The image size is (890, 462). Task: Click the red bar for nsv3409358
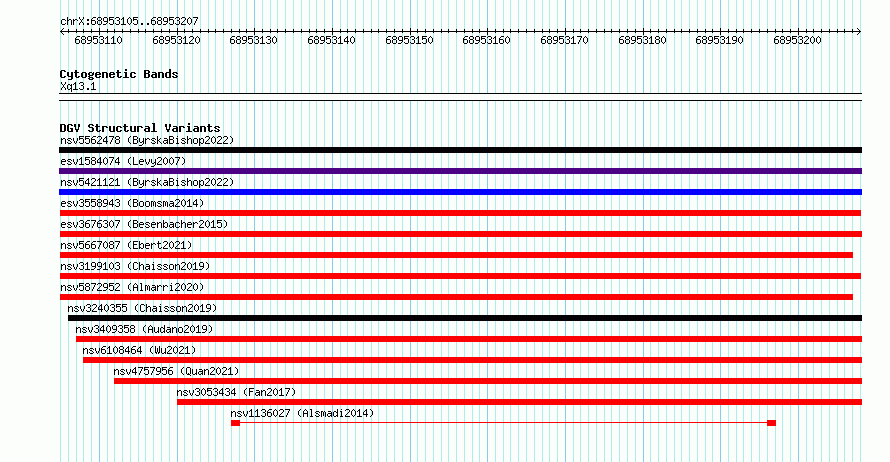point(469,339)
